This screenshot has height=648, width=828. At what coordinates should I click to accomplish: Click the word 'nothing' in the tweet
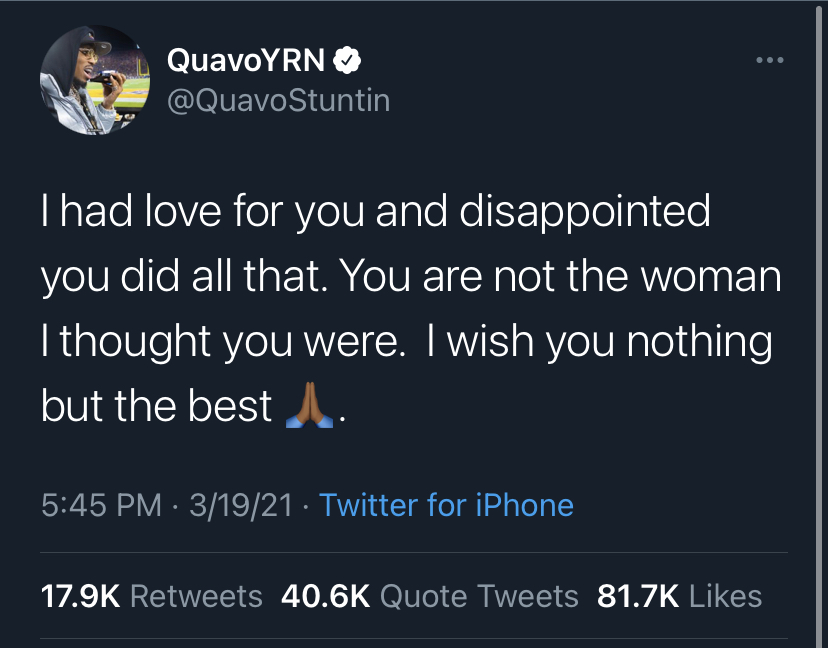tap(698, 342)
